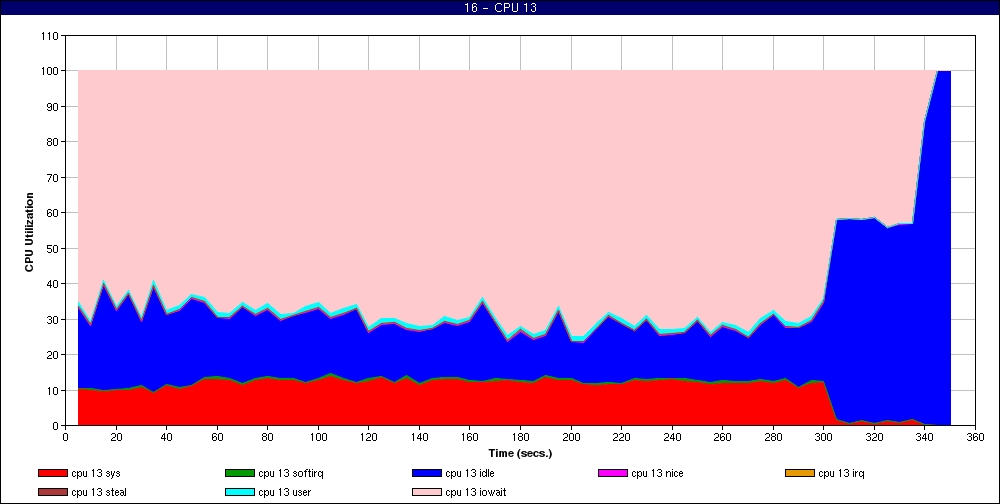Click the 80 label on the x-axis

click(x=267, y=438)
